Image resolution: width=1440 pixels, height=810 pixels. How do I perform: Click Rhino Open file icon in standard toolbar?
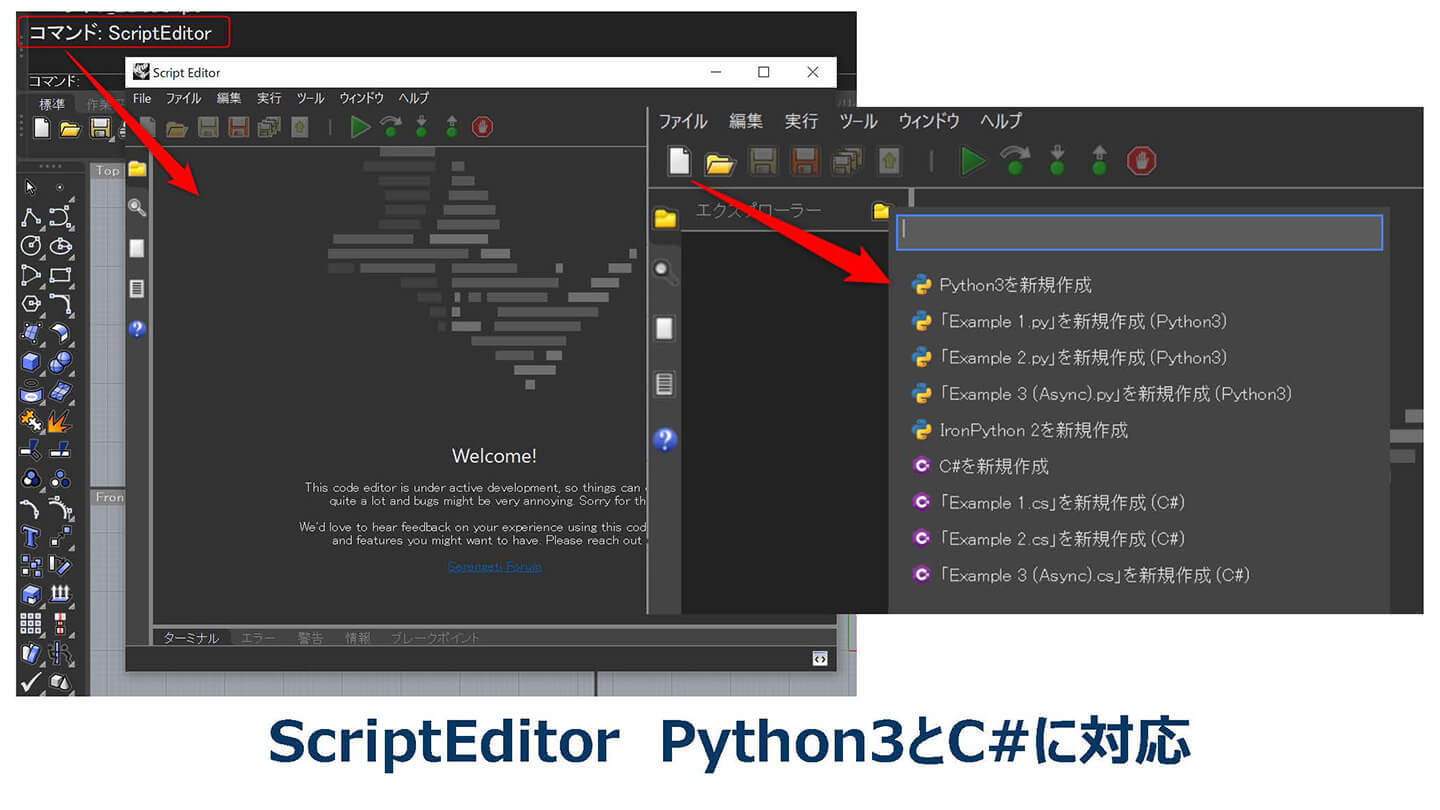(69, 128)
